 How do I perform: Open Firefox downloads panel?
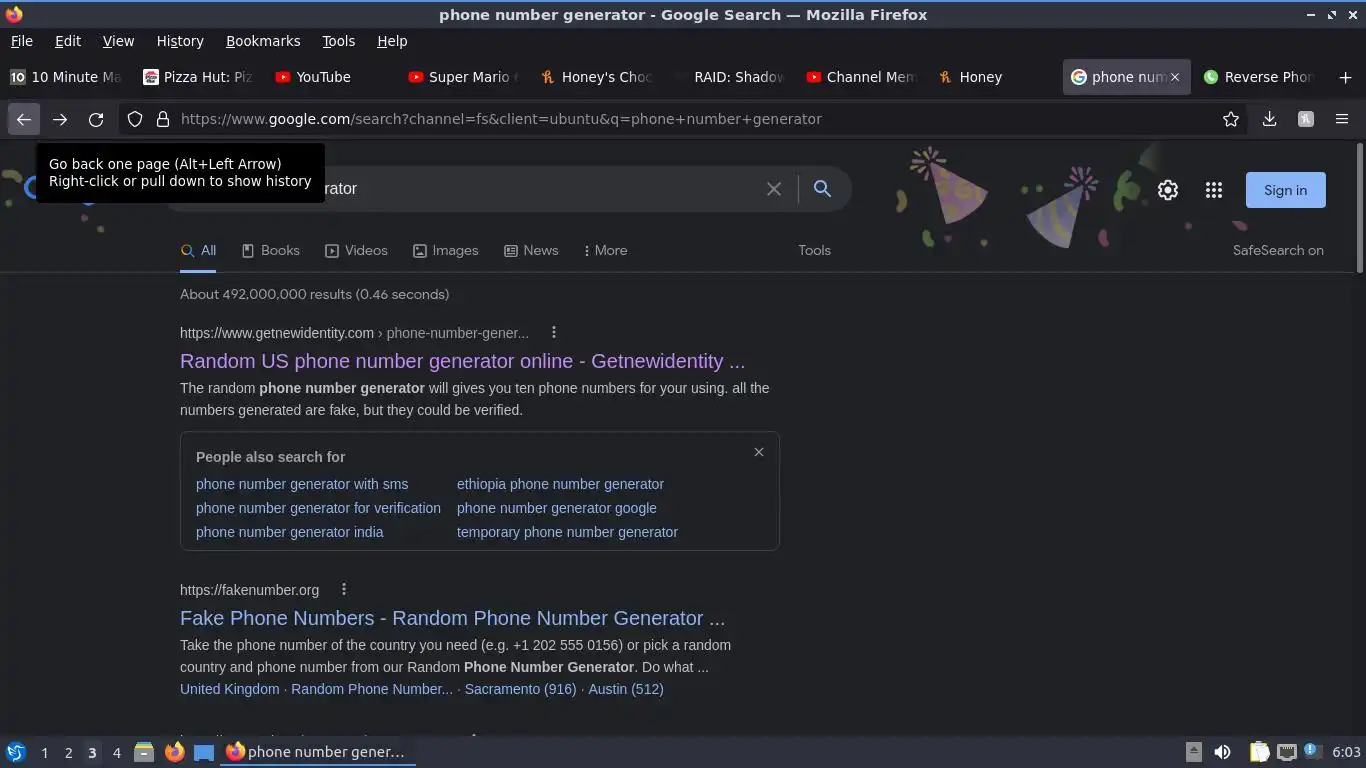tap(1269, 119)
